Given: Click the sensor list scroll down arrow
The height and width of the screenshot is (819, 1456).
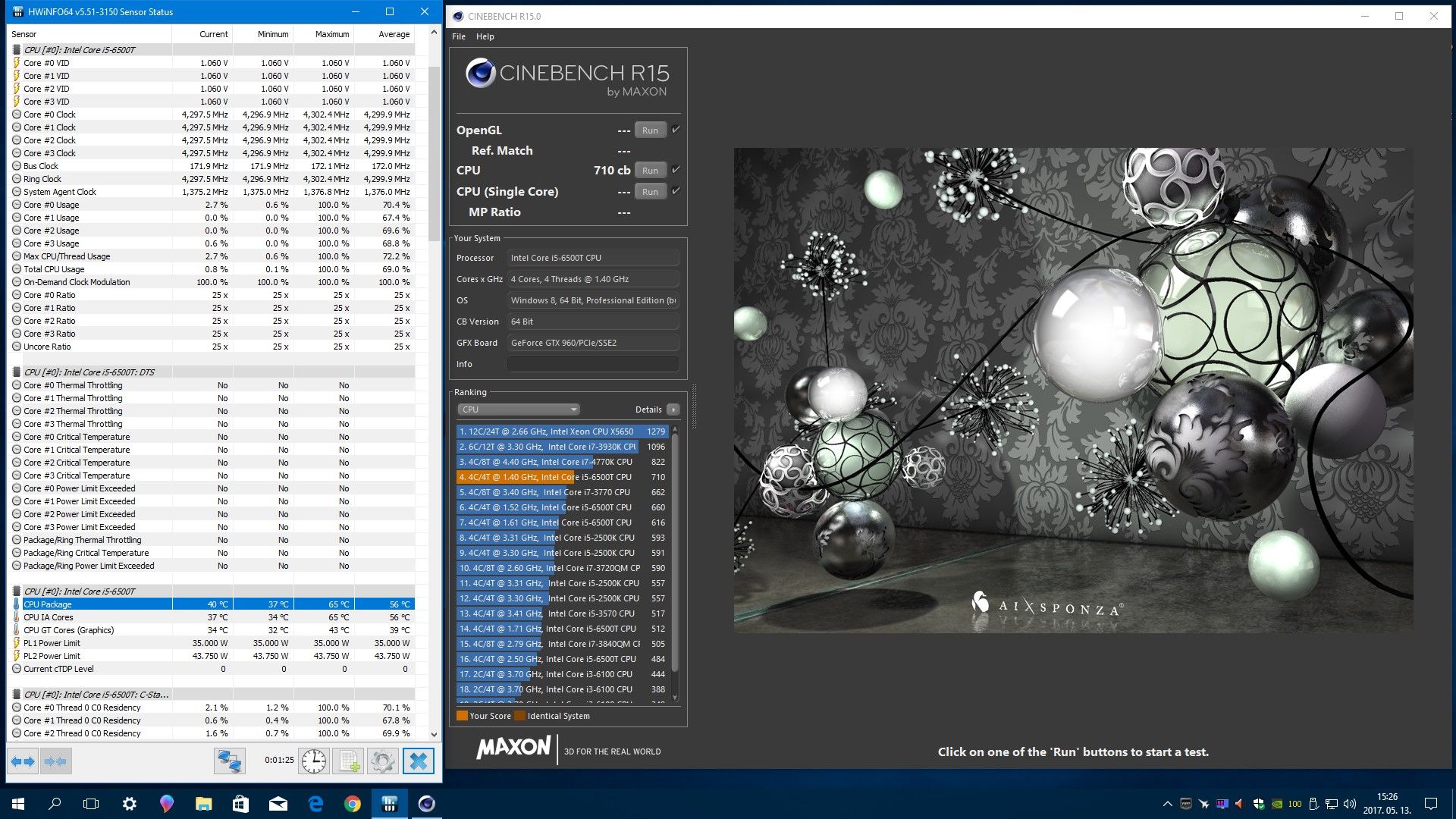Looking at the screenshot, I should [x=434, y=734].
